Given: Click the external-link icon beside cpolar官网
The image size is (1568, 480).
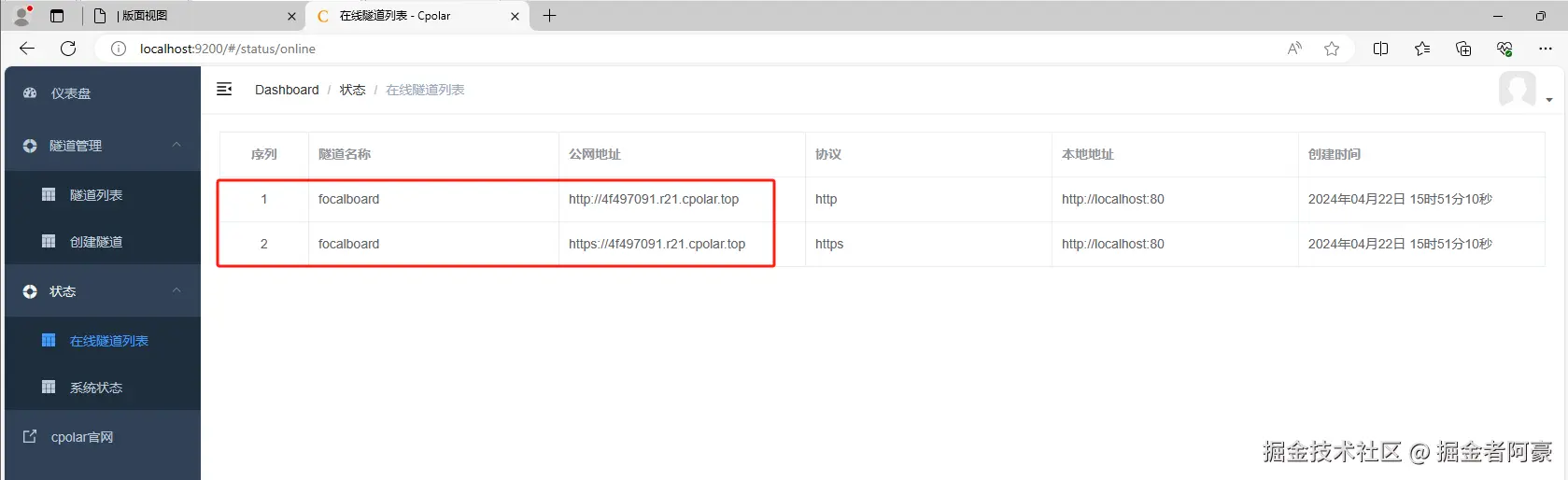Looking at the screenshot, I should pyautogui.click(x=30, y=436).
